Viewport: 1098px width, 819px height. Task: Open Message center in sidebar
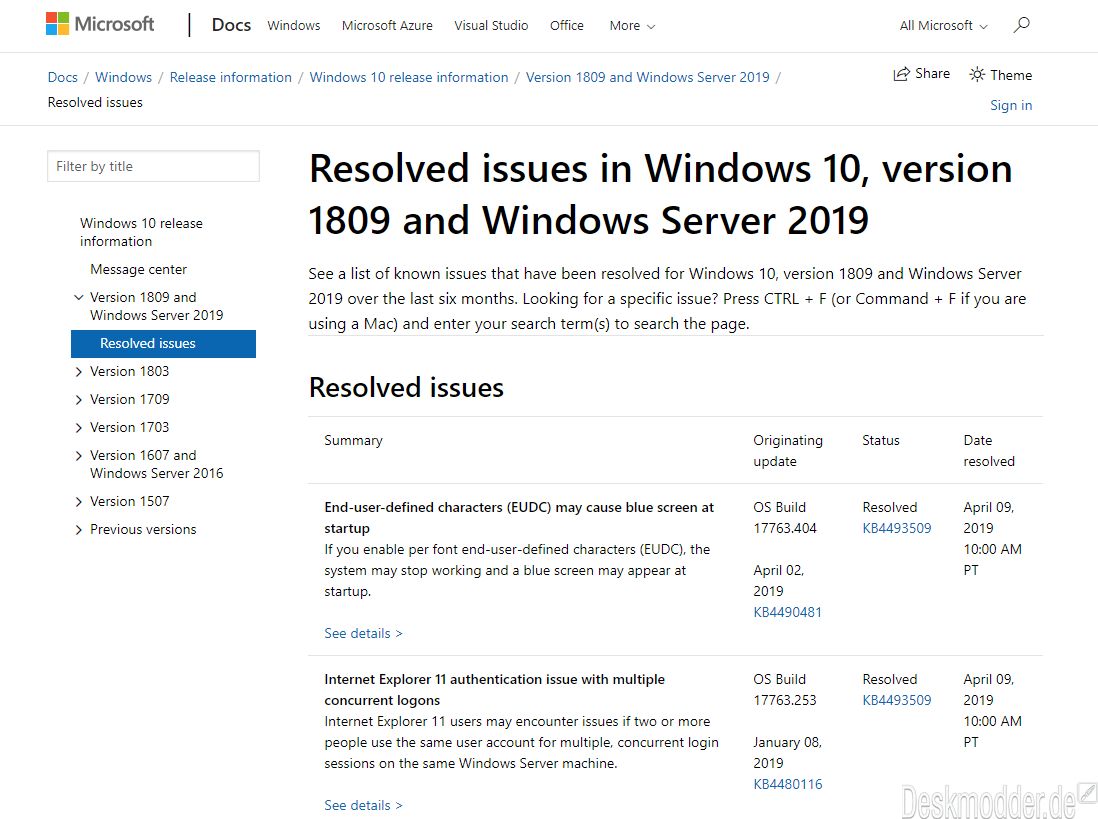click(139, 270)
